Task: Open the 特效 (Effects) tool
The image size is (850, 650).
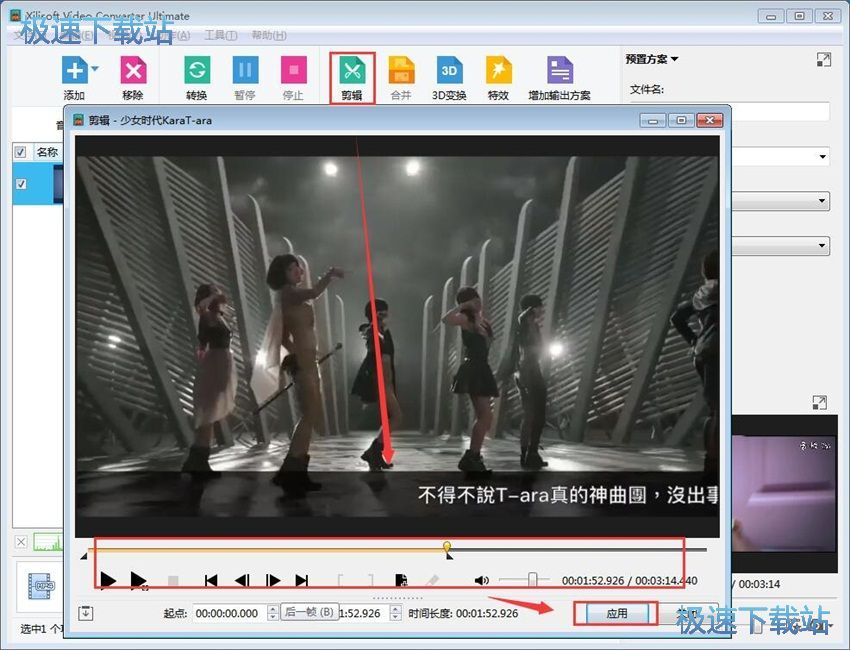Action: pos(498,69)
